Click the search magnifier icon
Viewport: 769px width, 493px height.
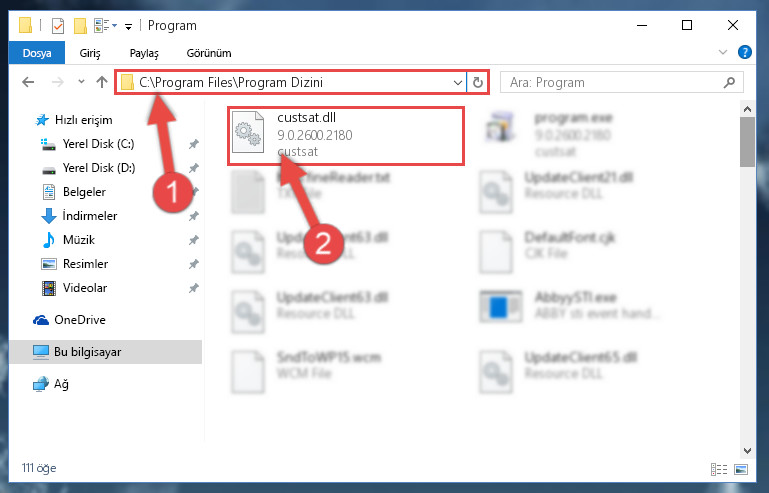[729, 82]
